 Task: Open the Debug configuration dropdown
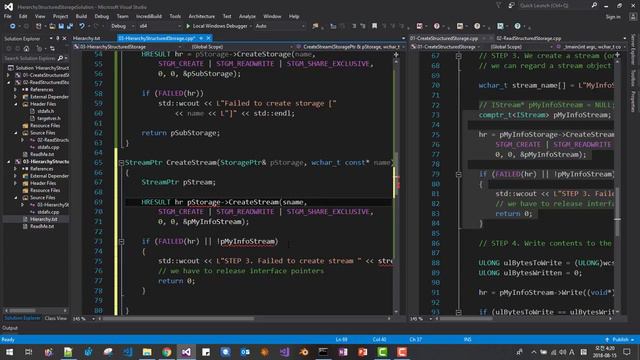coord(122,26)
